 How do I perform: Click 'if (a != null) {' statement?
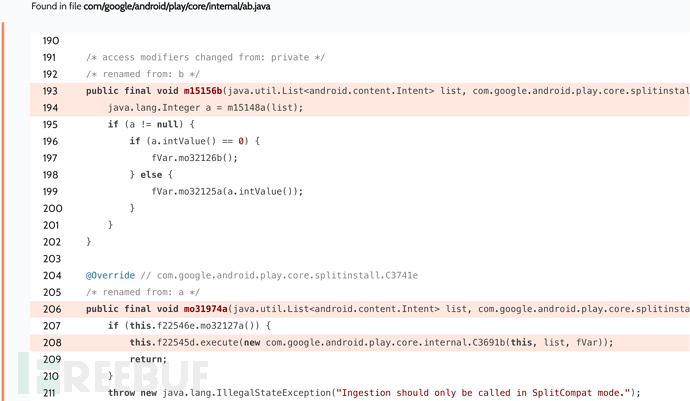[x=151, y=124]
